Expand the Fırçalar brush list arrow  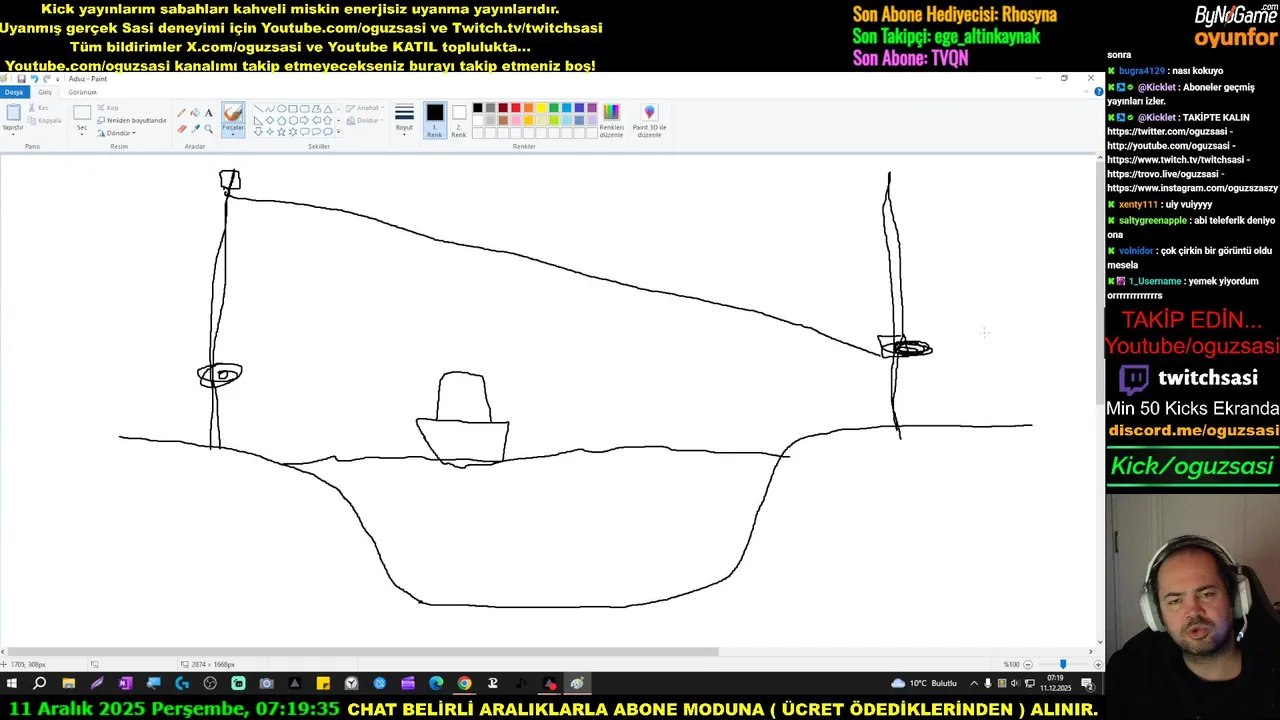[x=233, y=132]
